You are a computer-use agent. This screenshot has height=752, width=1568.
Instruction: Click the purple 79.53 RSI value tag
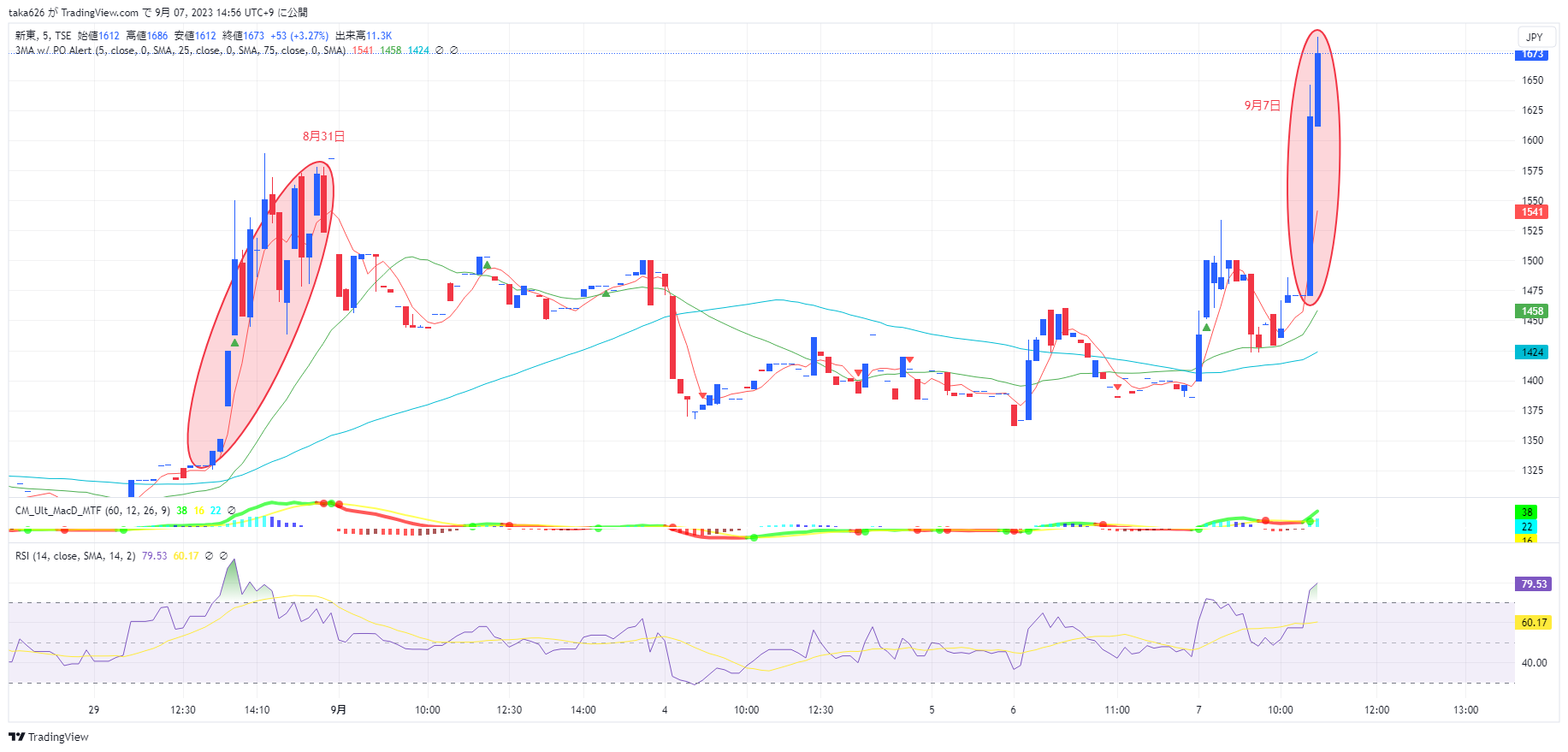pyautogui.click(x=1533, y=584)
